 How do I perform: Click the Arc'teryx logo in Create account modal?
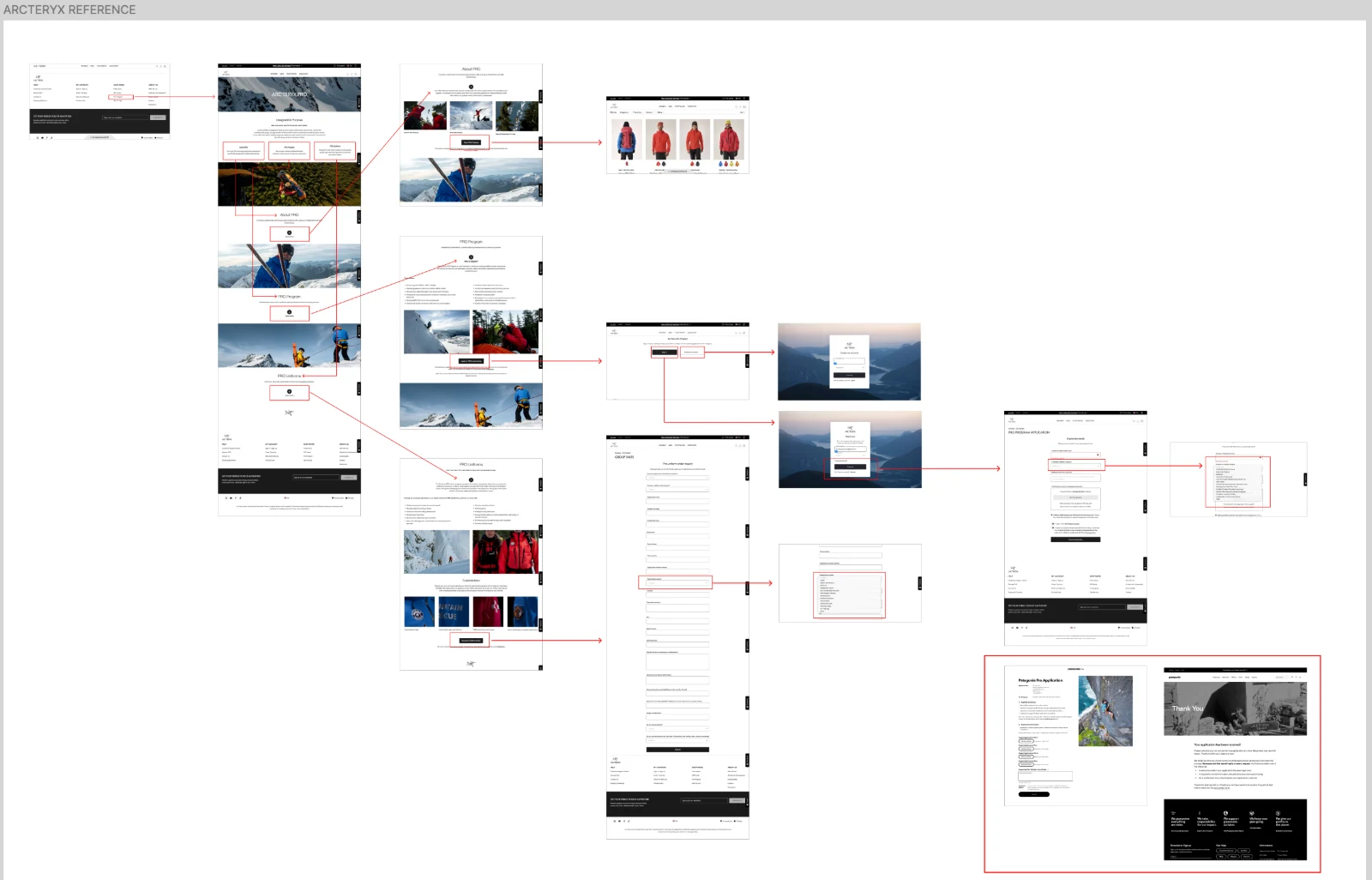[x=849, y=346]
